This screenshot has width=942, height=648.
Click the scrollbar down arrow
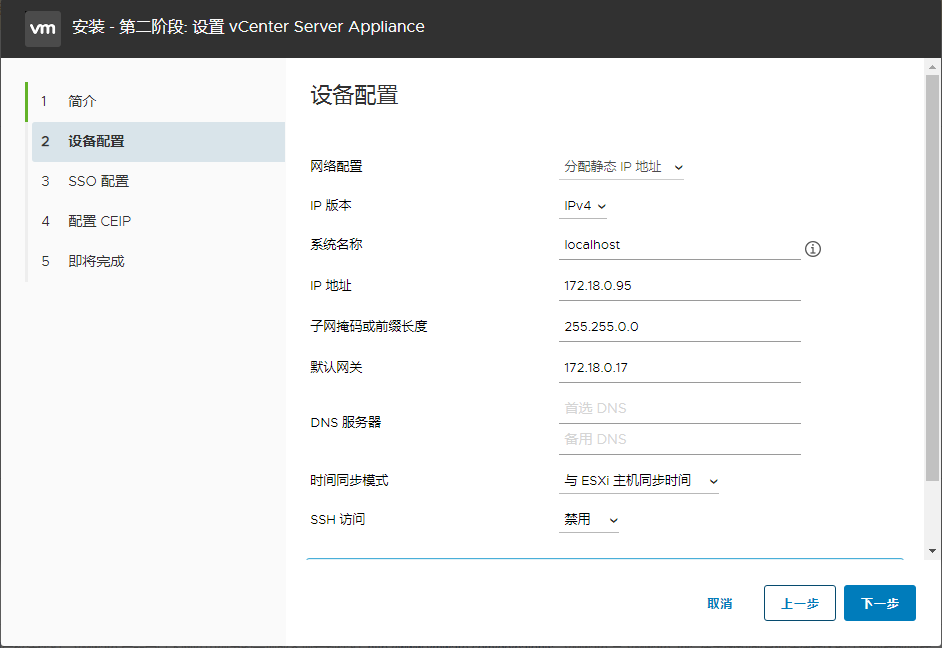point(932,551)
